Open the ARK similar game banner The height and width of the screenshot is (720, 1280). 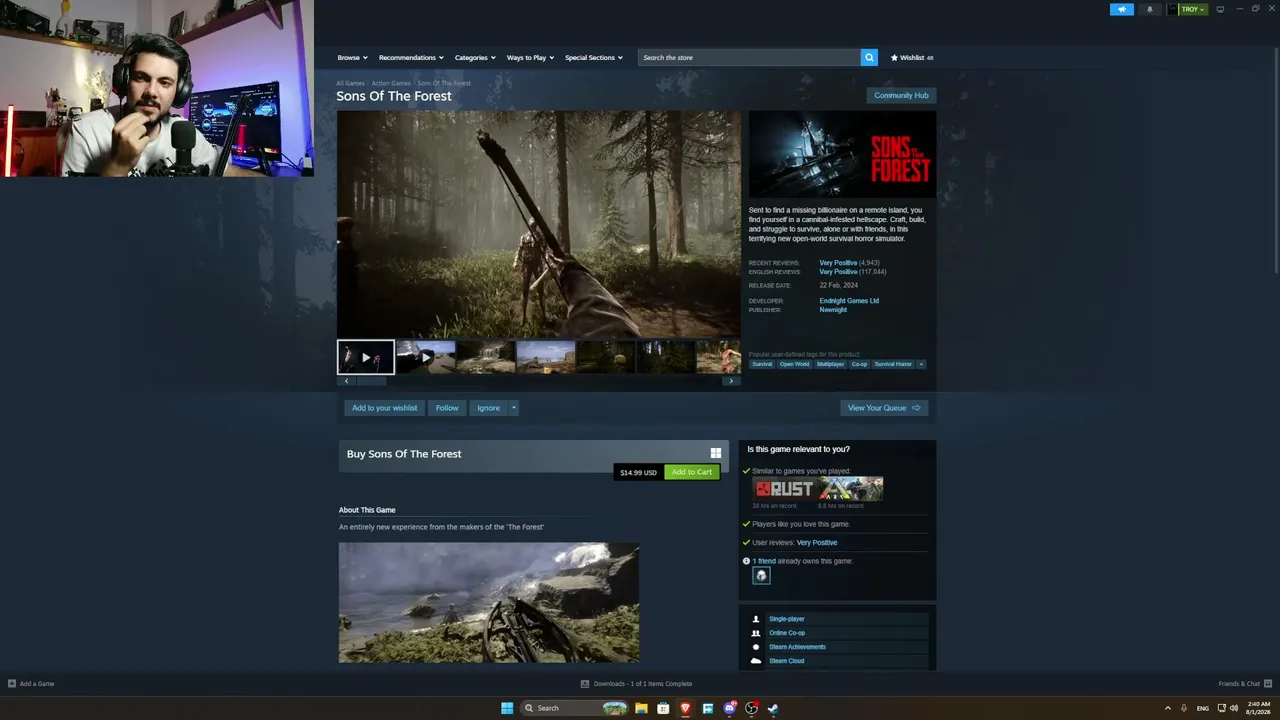[851, 489]
